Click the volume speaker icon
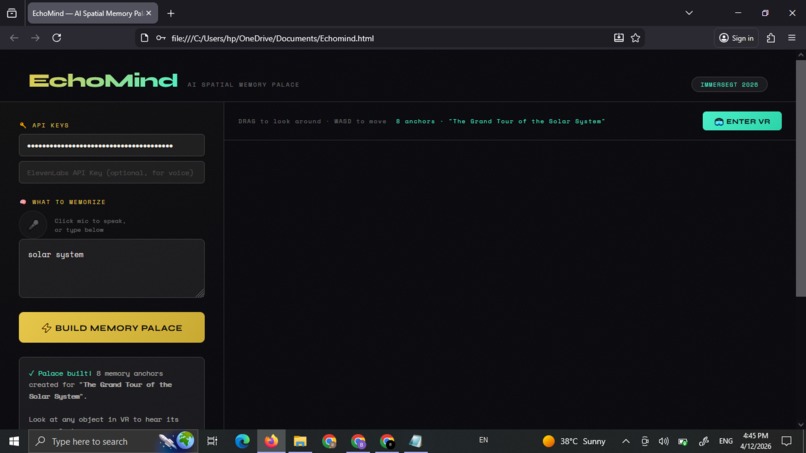 click(x=664, y=441)
